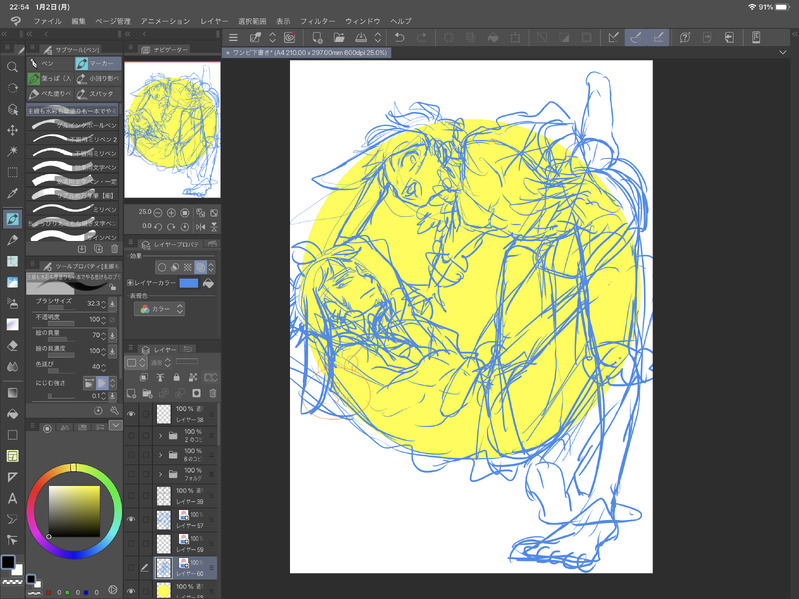Viewport: 799px width, 599px height.
Task: Open the レイヤー menu
Action: tap(214, 21)
